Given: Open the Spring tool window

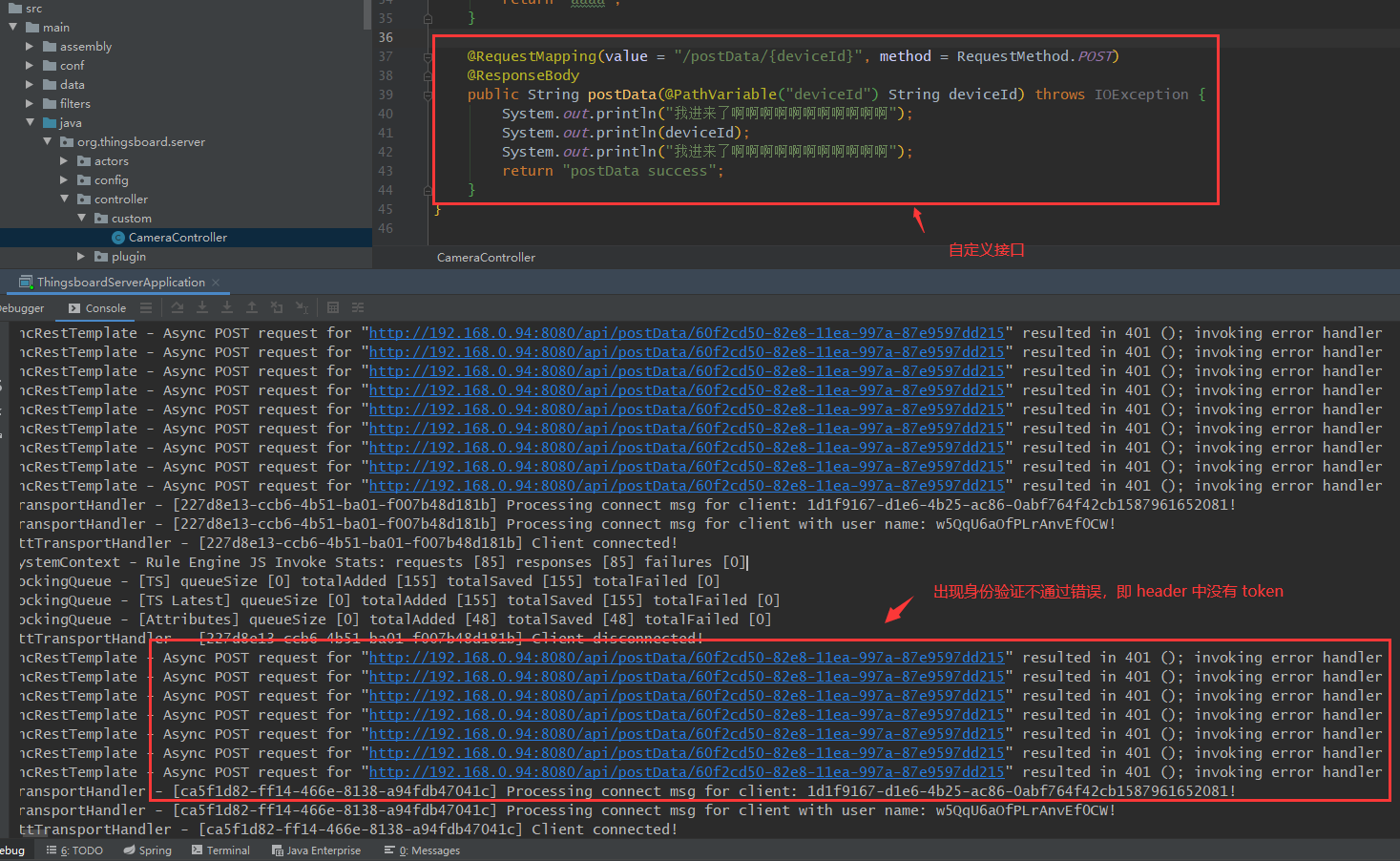Looking at the screenshot, I should 148,850.
